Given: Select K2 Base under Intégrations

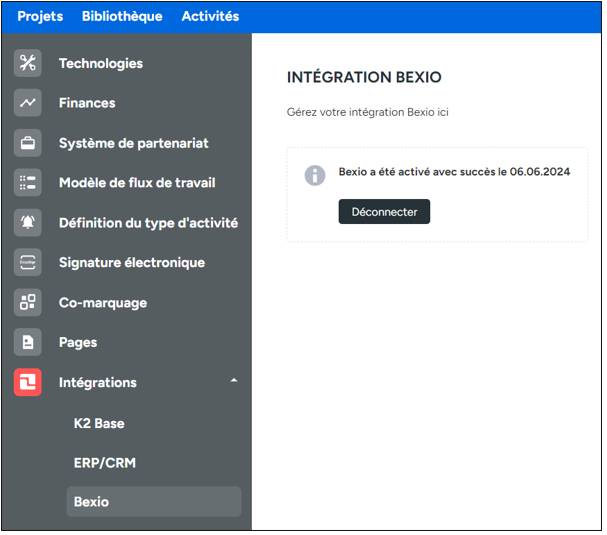Looking at the screenshot, I should pos(99,423).
